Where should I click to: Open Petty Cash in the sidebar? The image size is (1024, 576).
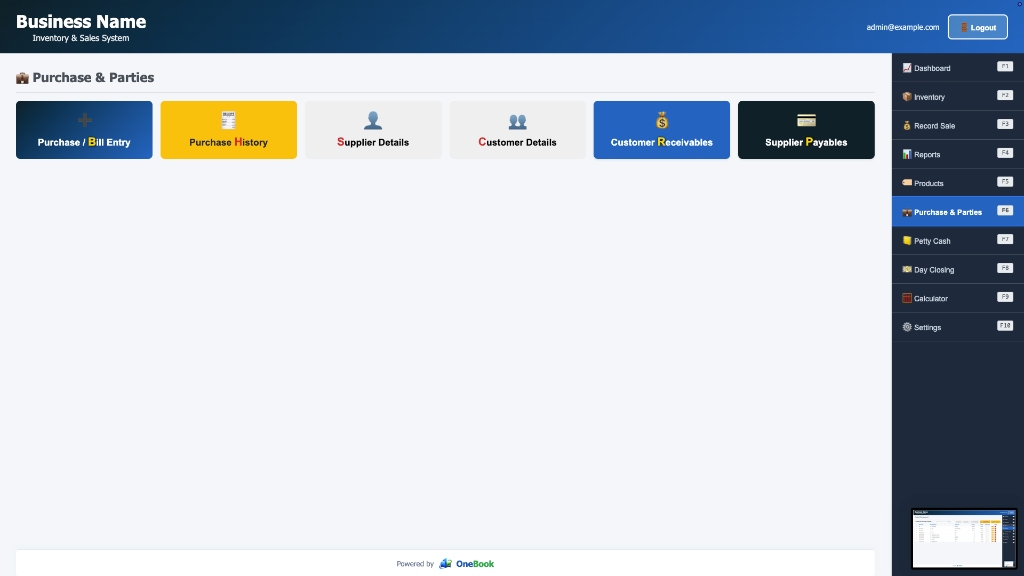[957, 240]
